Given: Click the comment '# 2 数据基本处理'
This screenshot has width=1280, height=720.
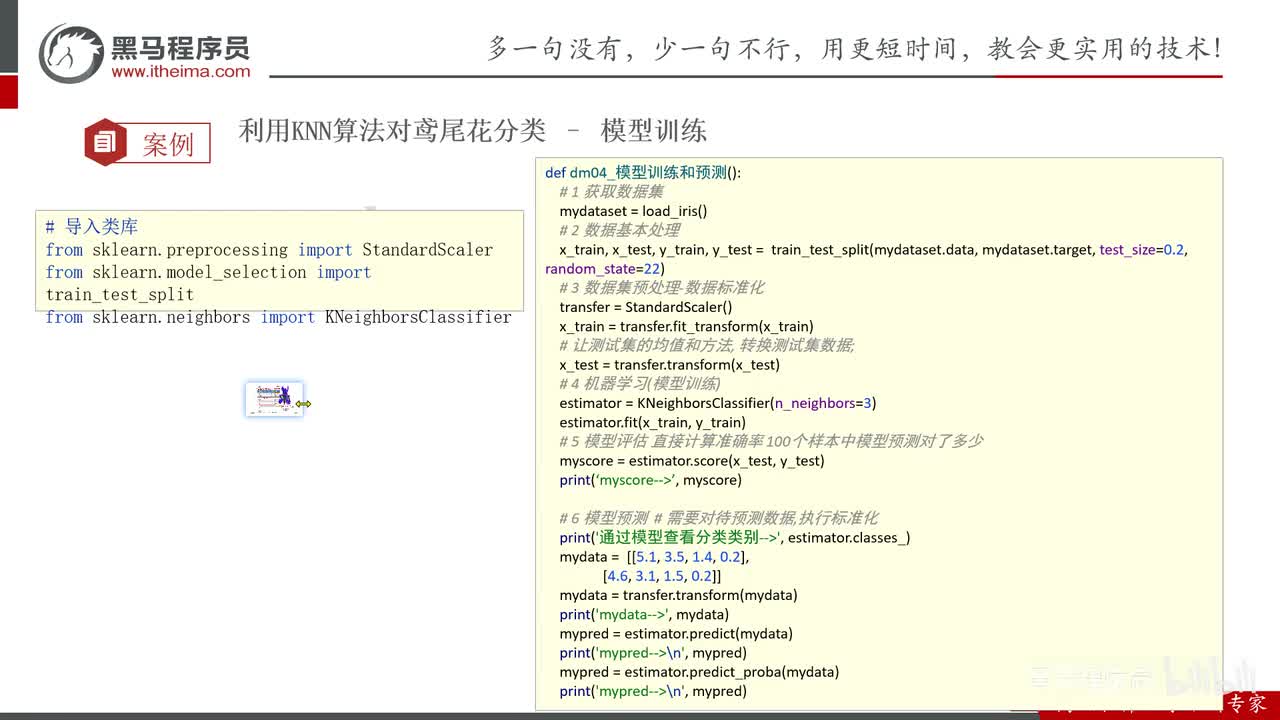Looking at the screenshot, I should (619, 230).
